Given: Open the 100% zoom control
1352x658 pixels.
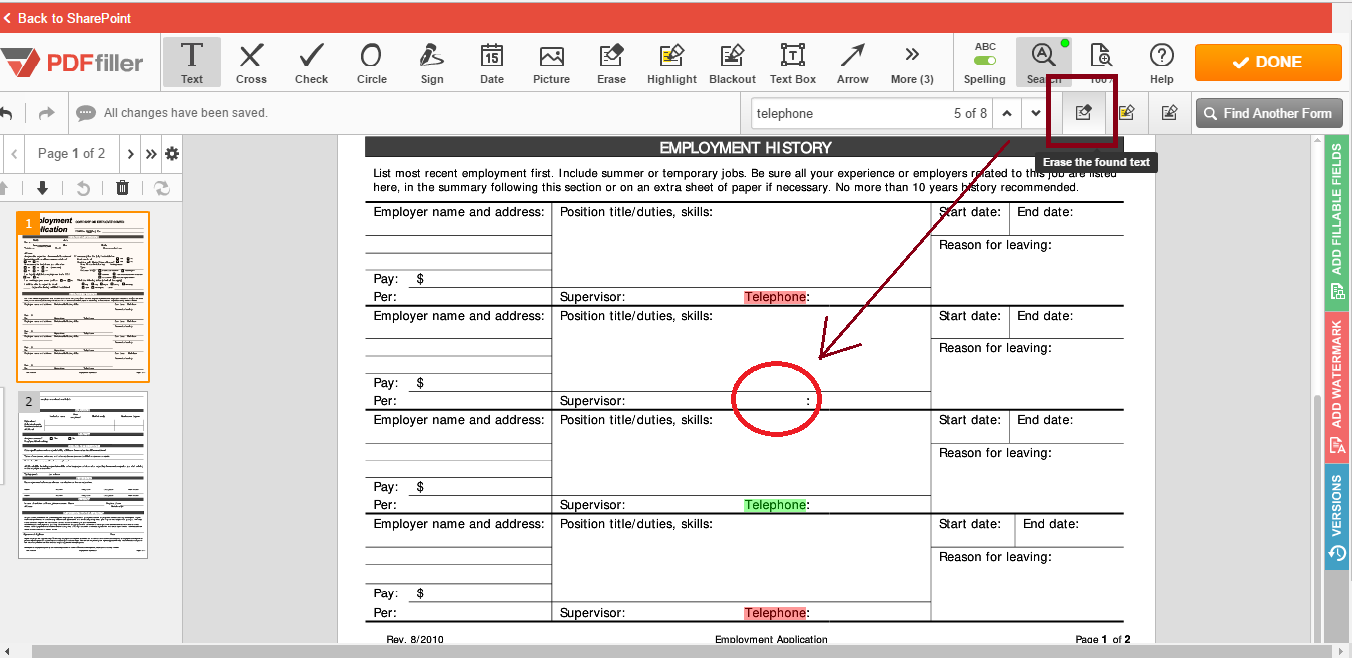Looking at the screenshot, I should coord(1101,63).
